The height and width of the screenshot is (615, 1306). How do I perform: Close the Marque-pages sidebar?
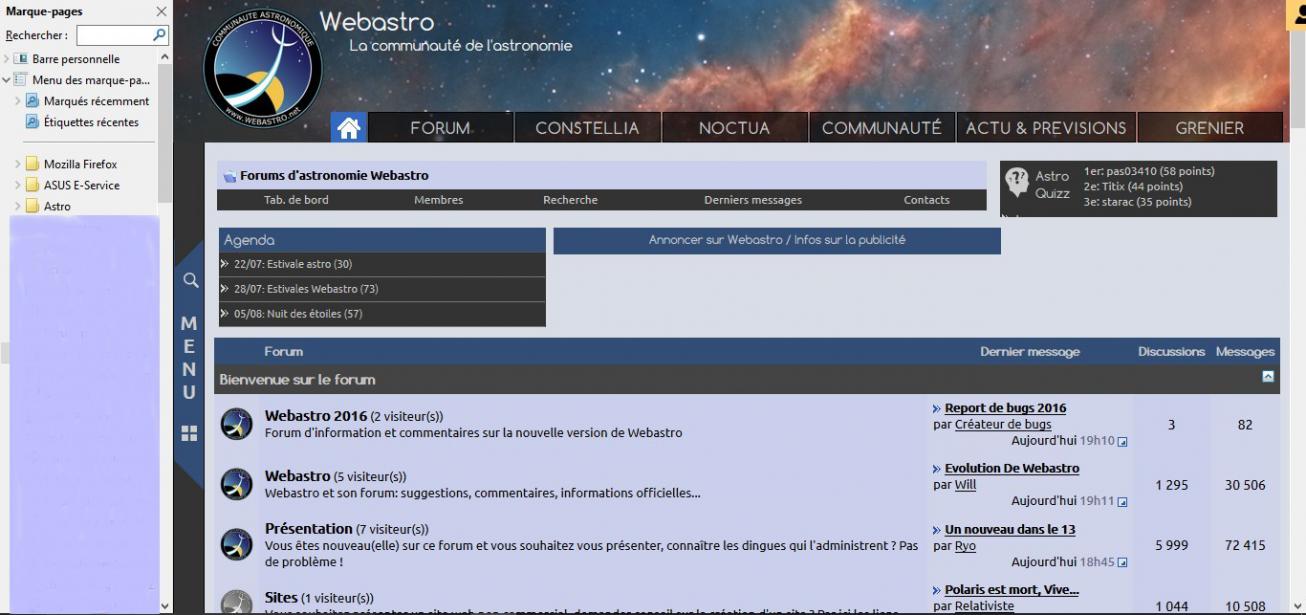[162, 11]
